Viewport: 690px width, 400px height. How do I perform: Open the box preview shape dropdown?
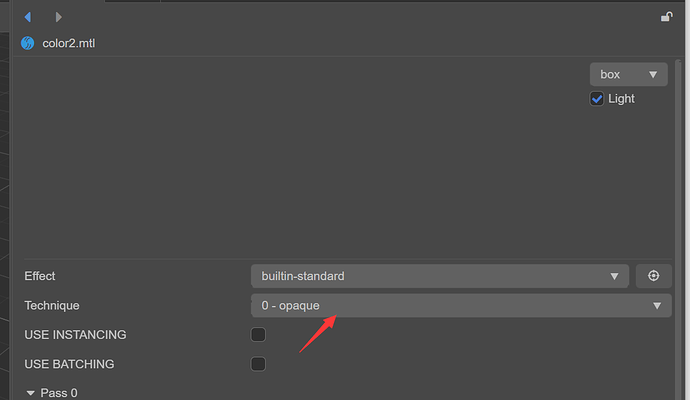[x=628, y=74]
